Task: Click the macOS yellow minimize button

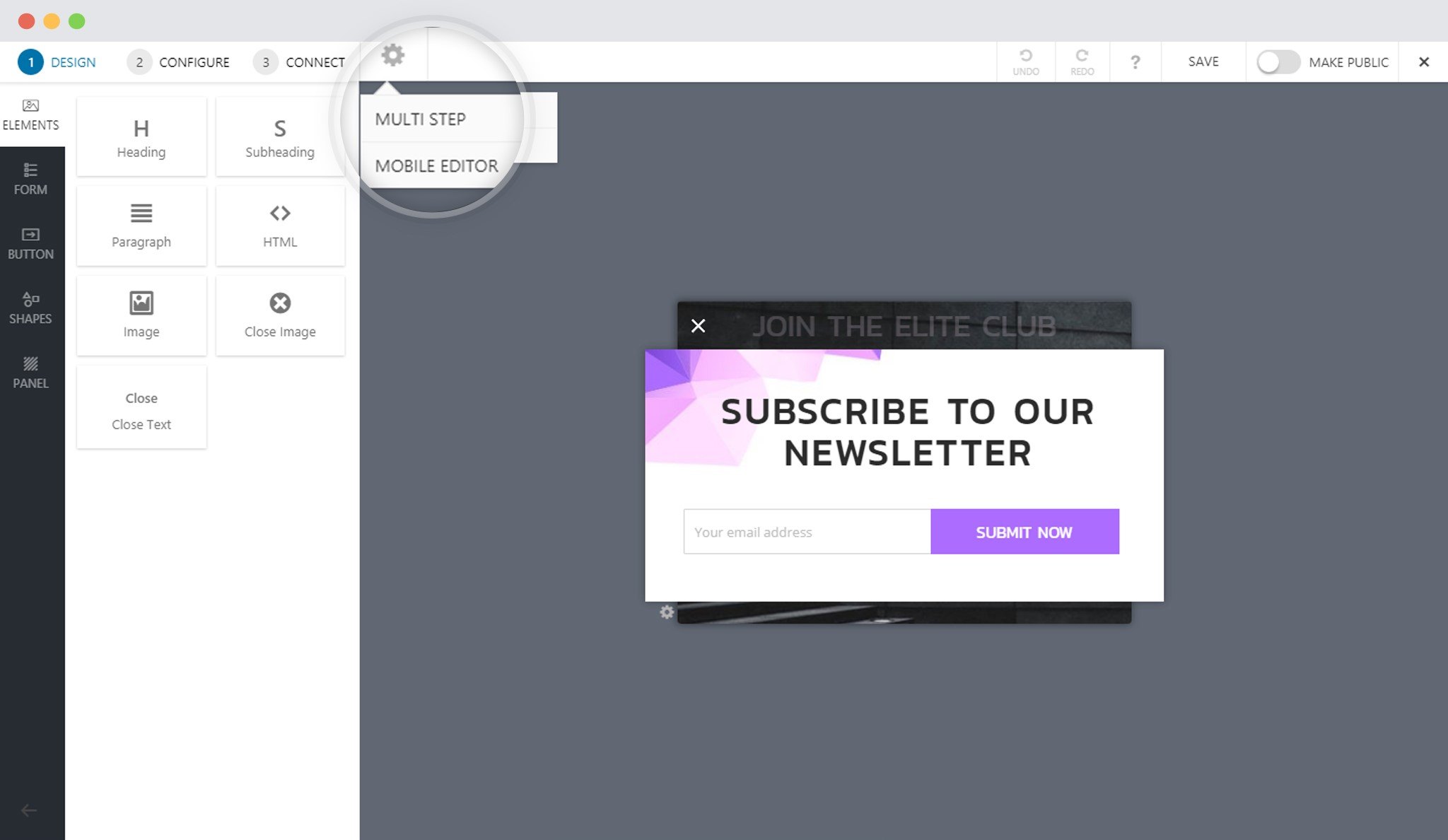Action: (52, 21)
